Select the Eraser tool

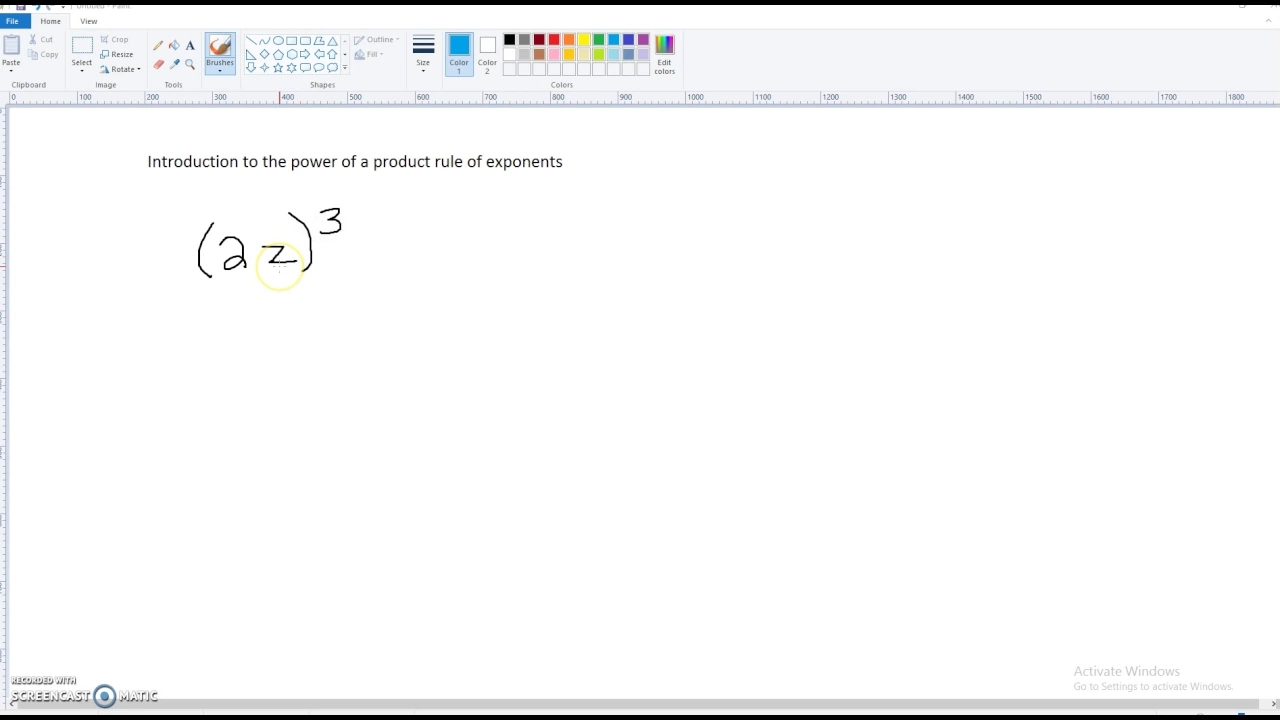pyautogui.click(x=158, y=64)
